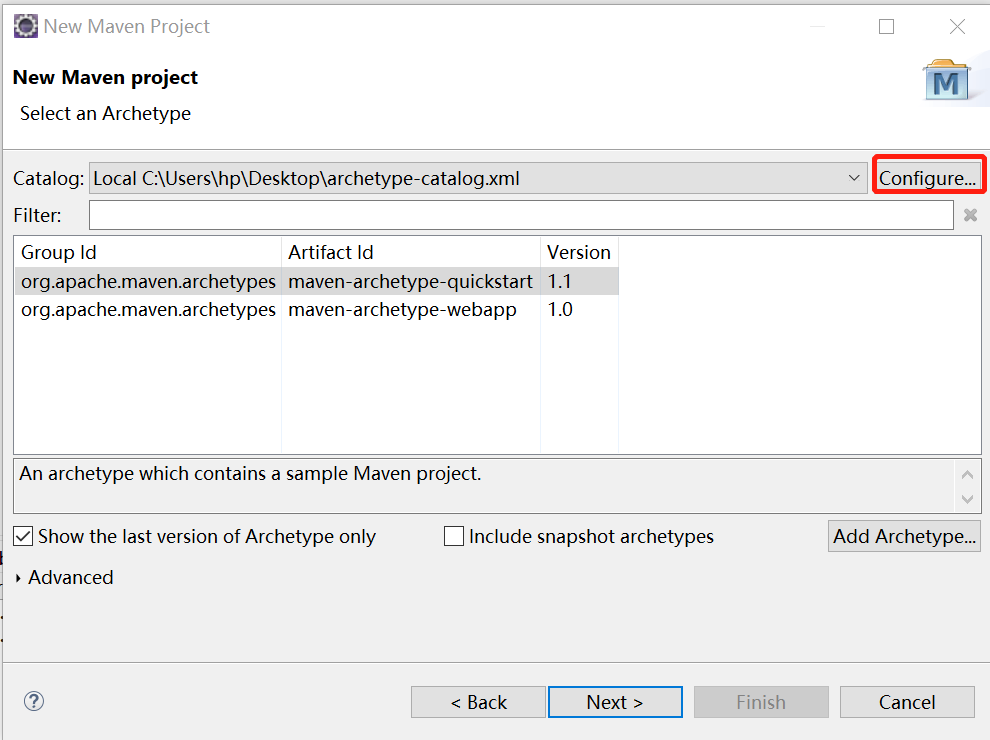Maximize the New Maven Project window

pyautogui.click(x=886, y=27)
